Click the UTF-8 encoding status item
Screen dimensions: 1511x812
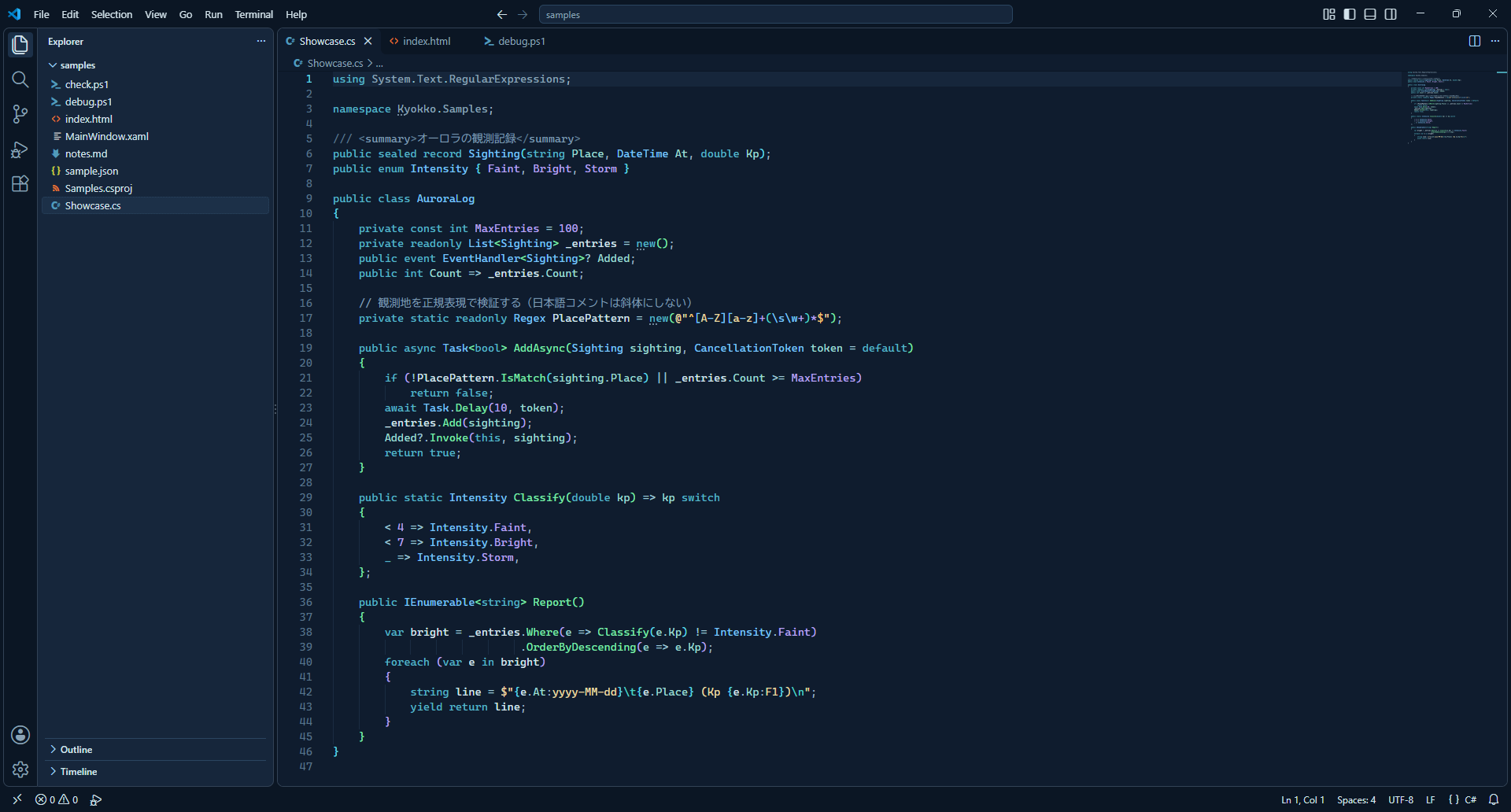[1401, 799]
